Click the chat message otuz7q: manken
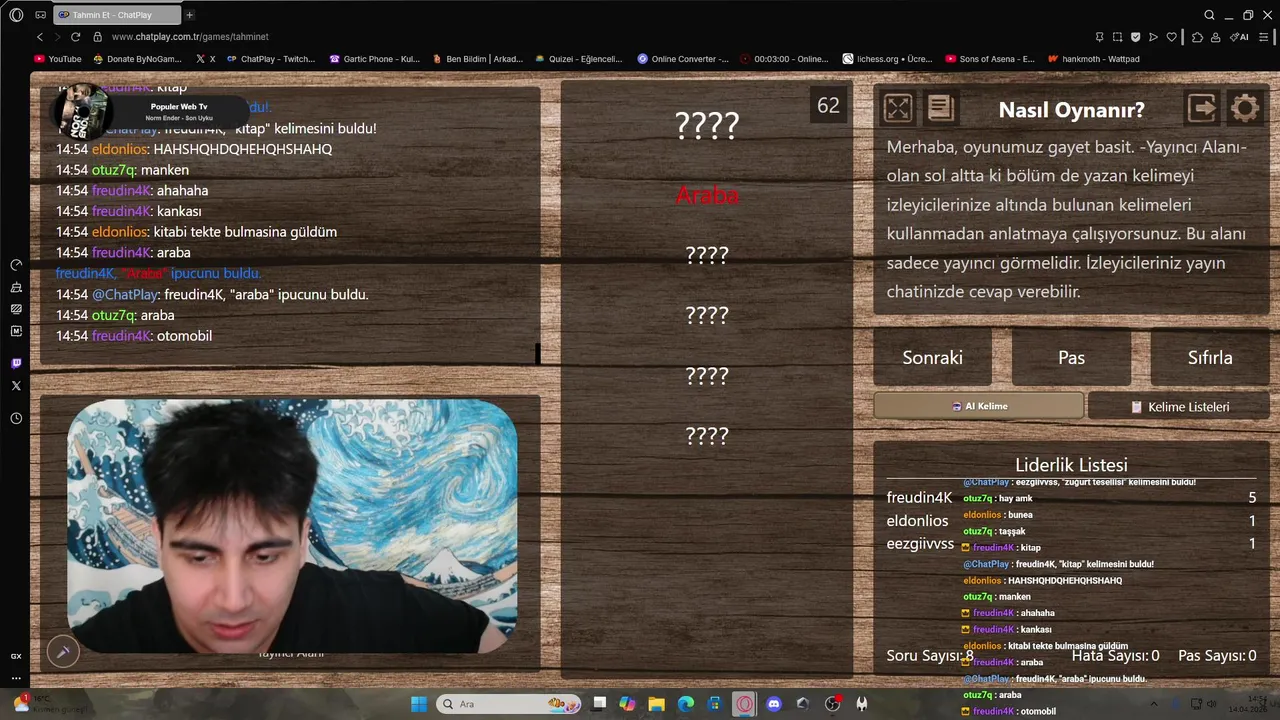The height and width of the screenshot is (720, 1280). click(122, 170)
